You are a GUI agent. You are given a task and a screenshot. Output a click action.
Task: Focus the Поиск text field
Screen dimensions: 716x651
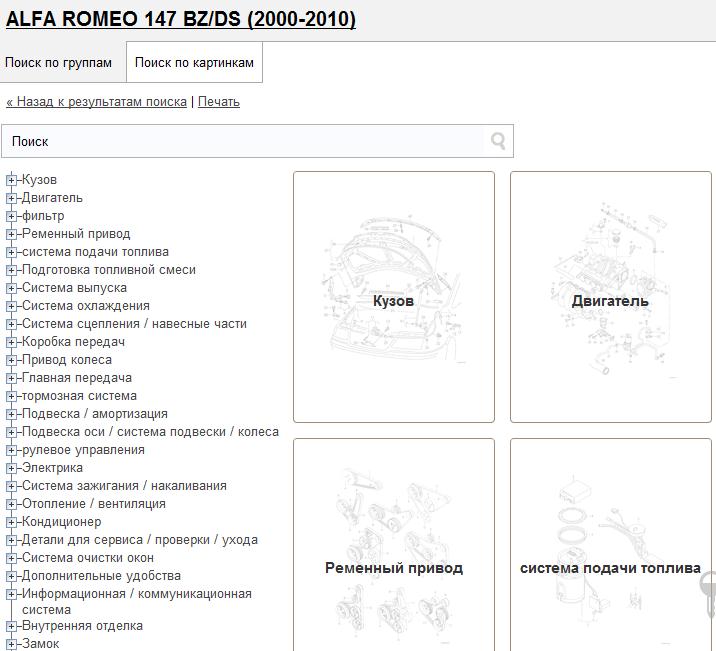pos(245,141)
